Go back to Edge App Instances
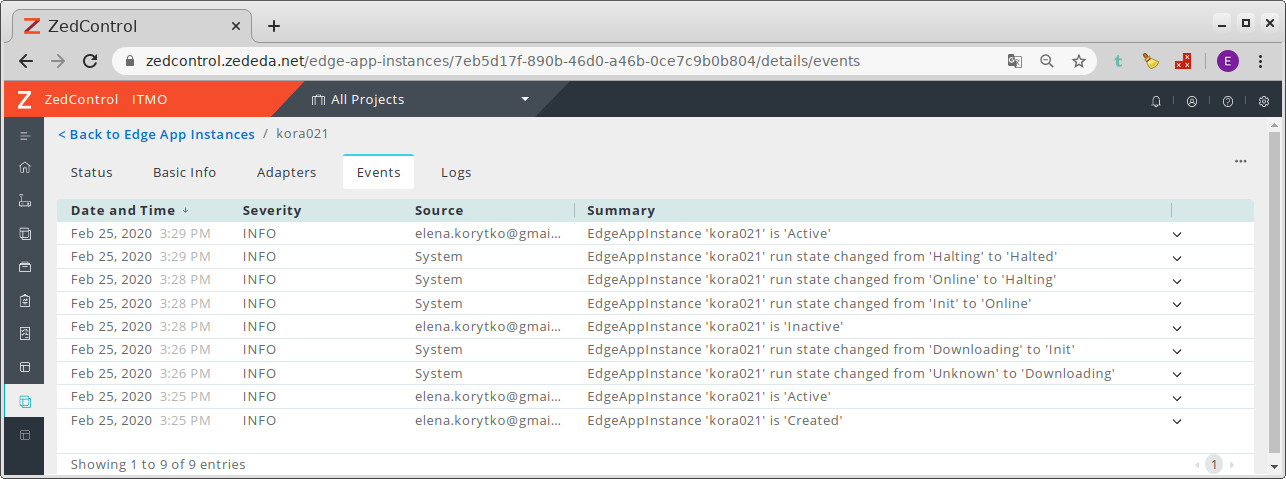The width and height of the screenshot is (1286, 479). (156, 134)
